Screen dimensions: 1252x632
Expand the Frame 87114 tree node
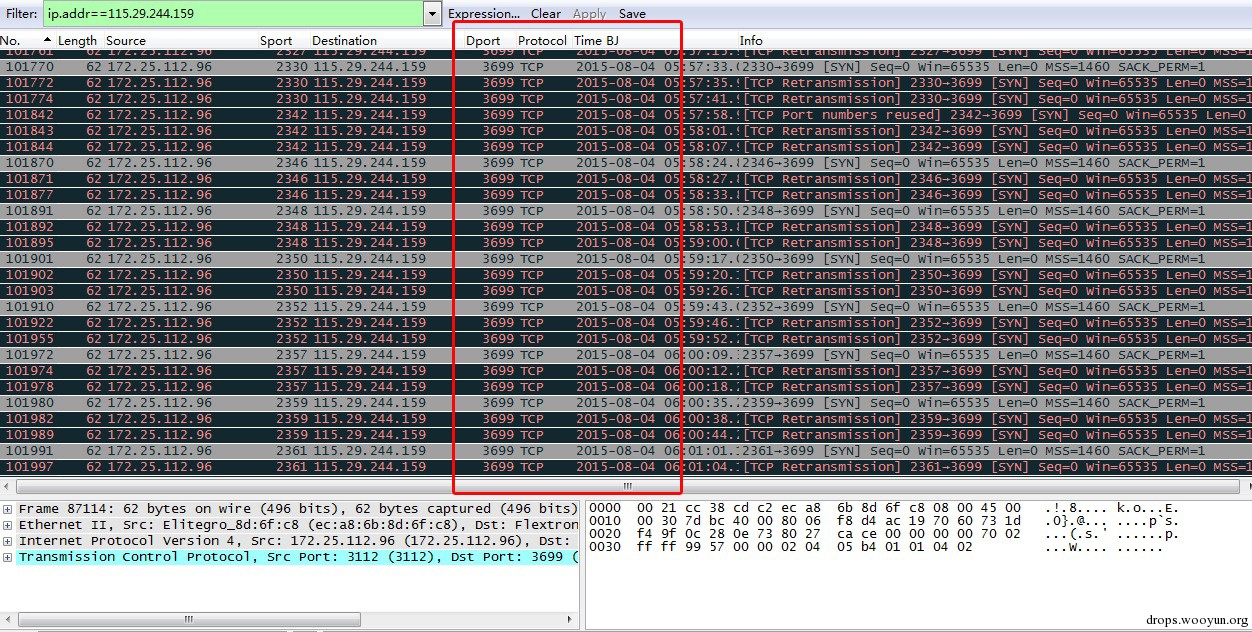8,509
